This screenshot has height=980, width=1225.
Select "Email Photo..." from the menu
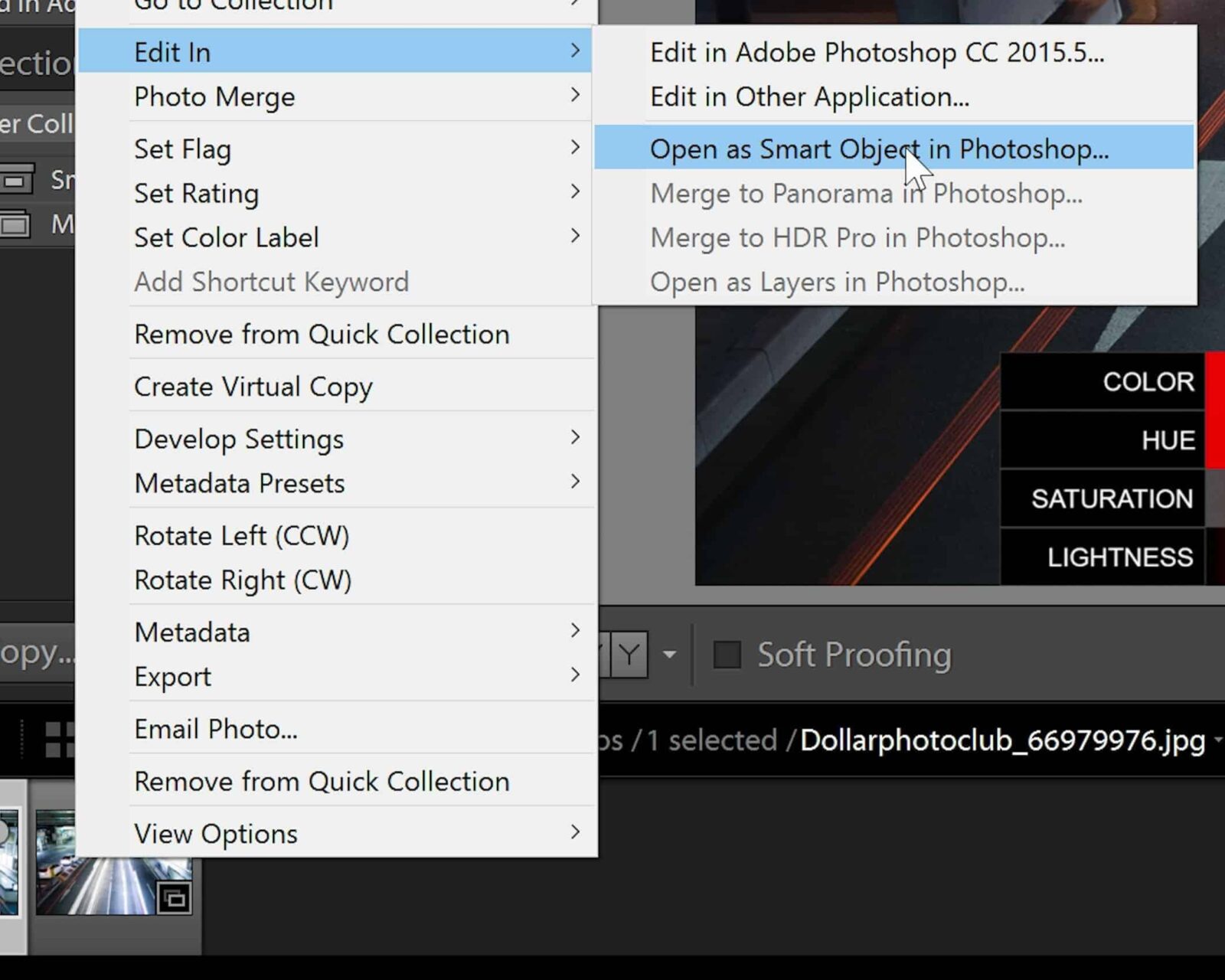[x=217, y=728]
